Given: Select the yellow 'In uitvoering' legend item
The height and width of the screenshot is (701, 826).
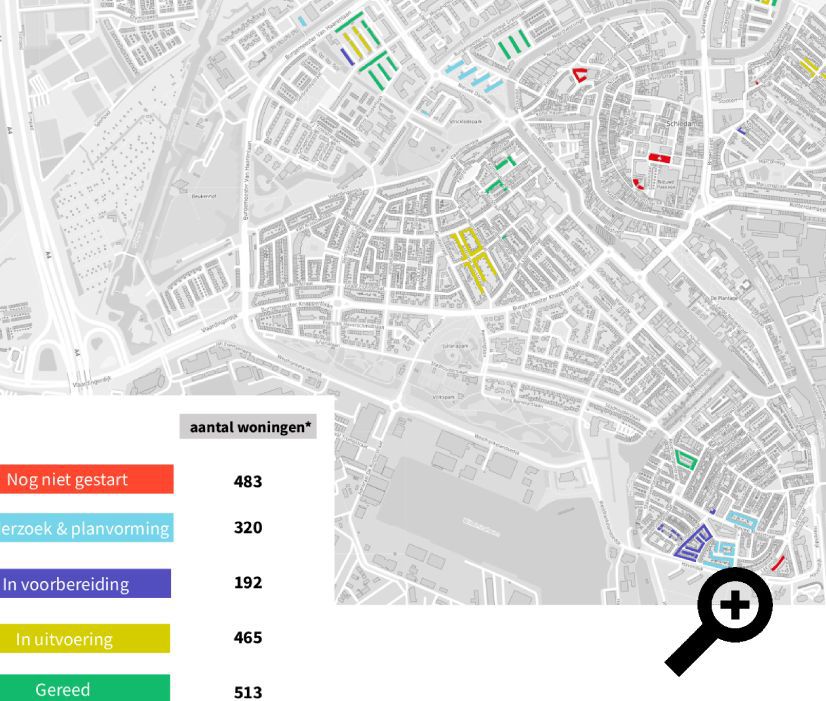Looking at the screenshot, I should pos(85,639).
